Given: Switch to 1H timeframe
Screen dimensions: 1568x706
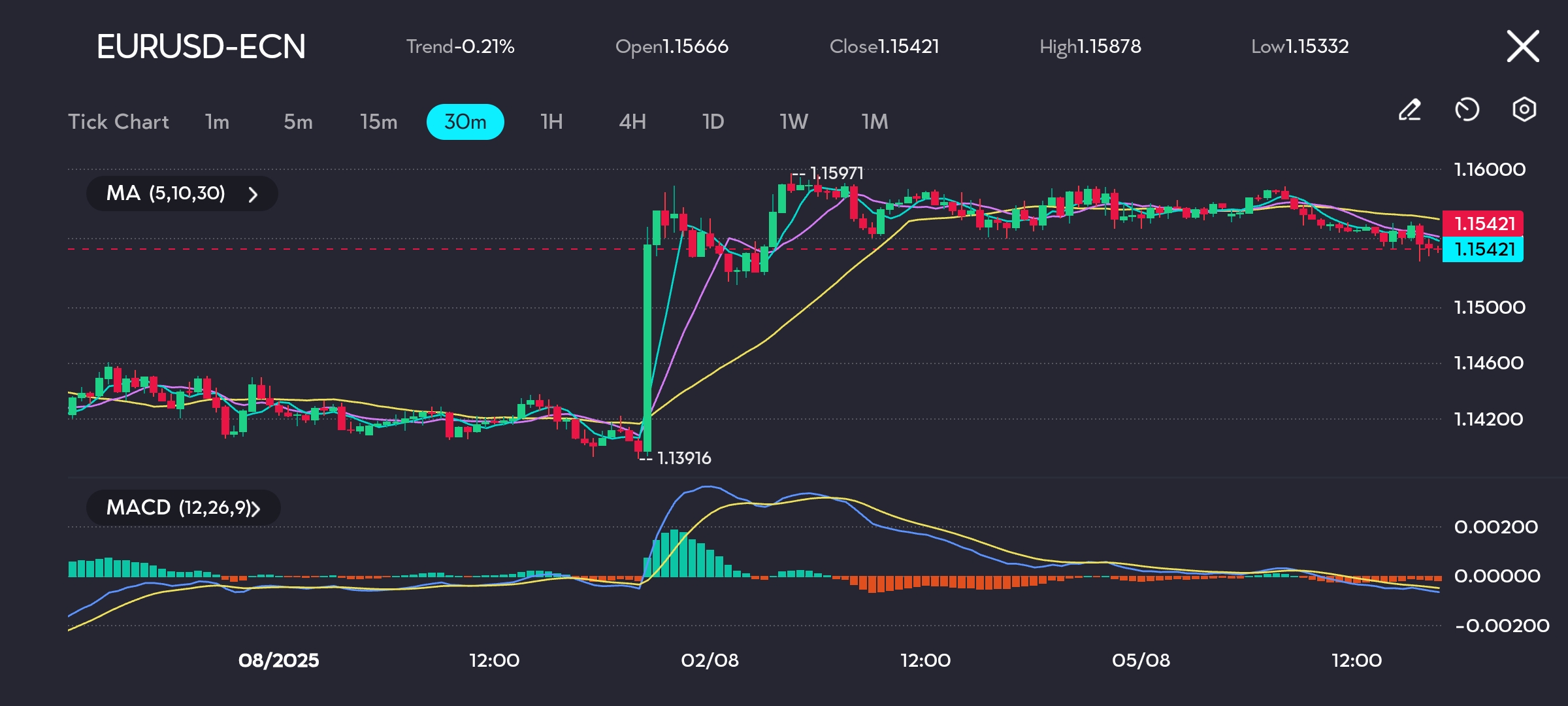Looking at the screenshot, I should (x=551, y=122).
